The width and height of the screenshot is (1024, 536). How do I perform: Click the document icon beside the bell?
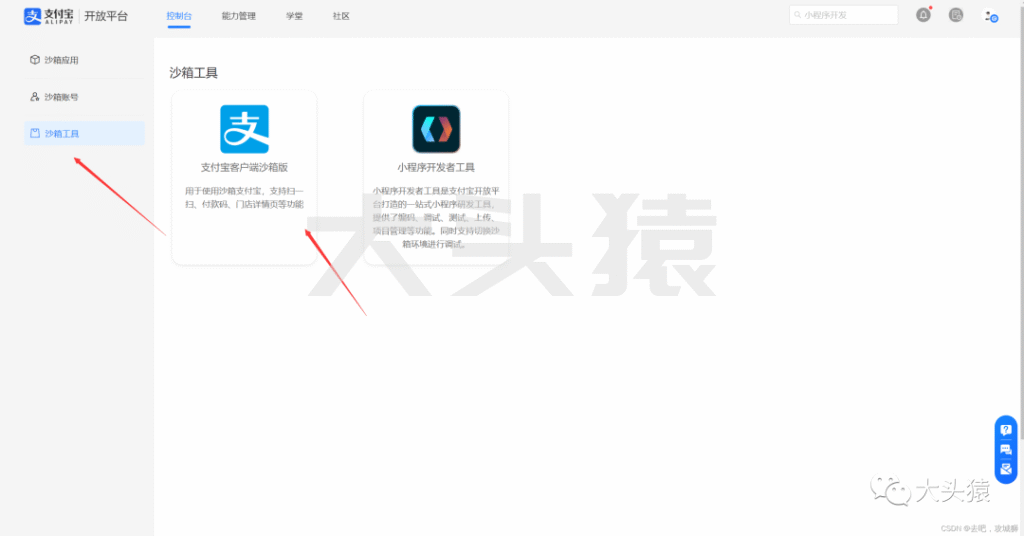(955, 15)
